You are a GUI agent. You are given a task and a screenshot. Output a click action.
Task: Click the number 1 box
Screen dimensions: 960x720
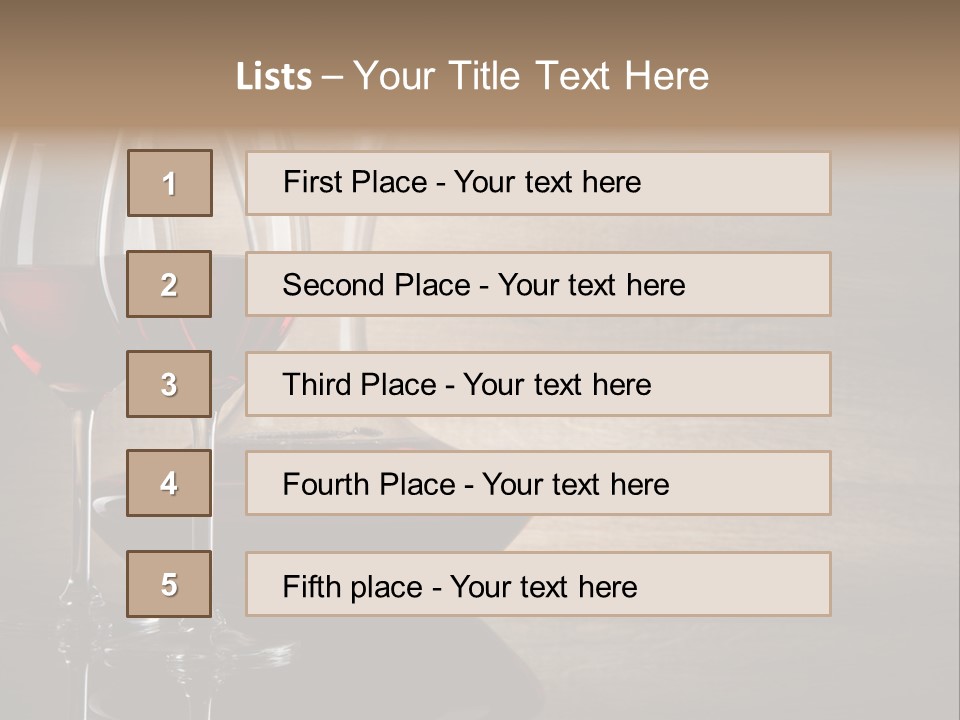pos(170,183)
